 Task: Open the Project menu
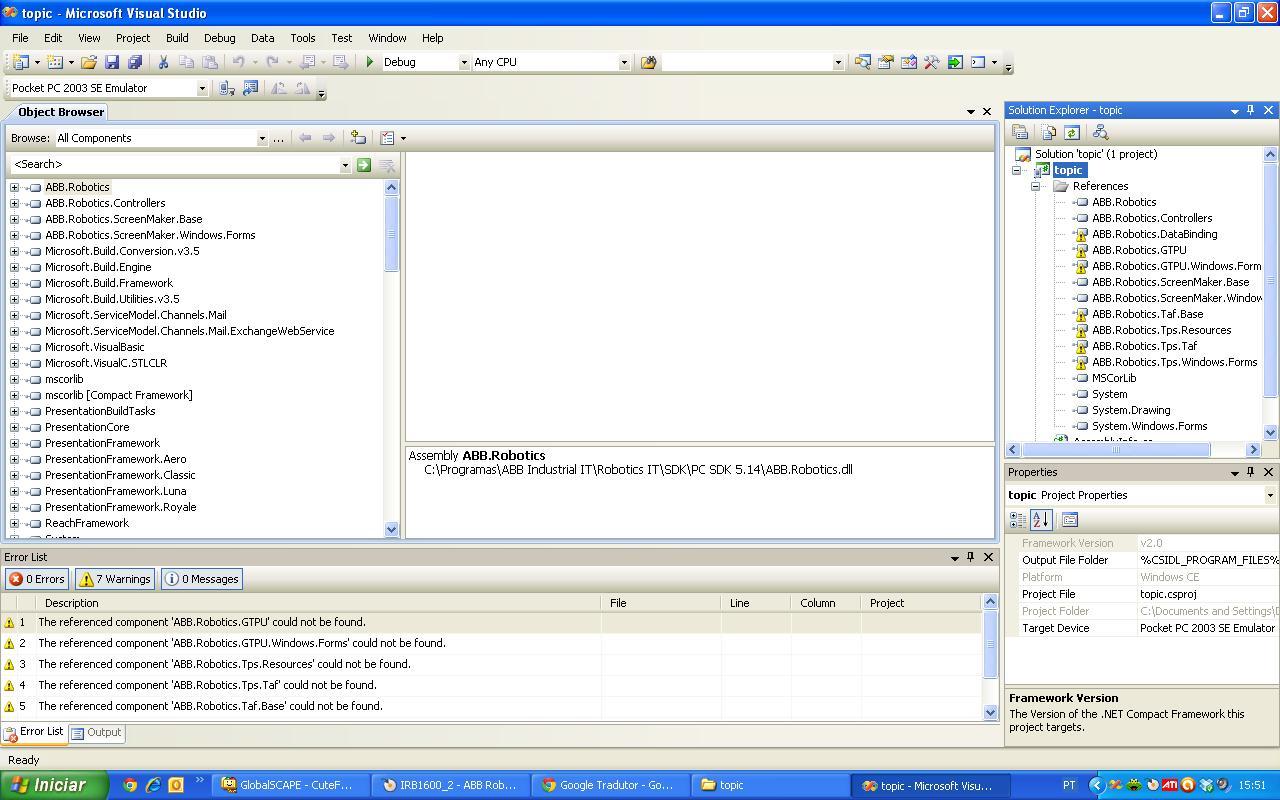(133, 38)
